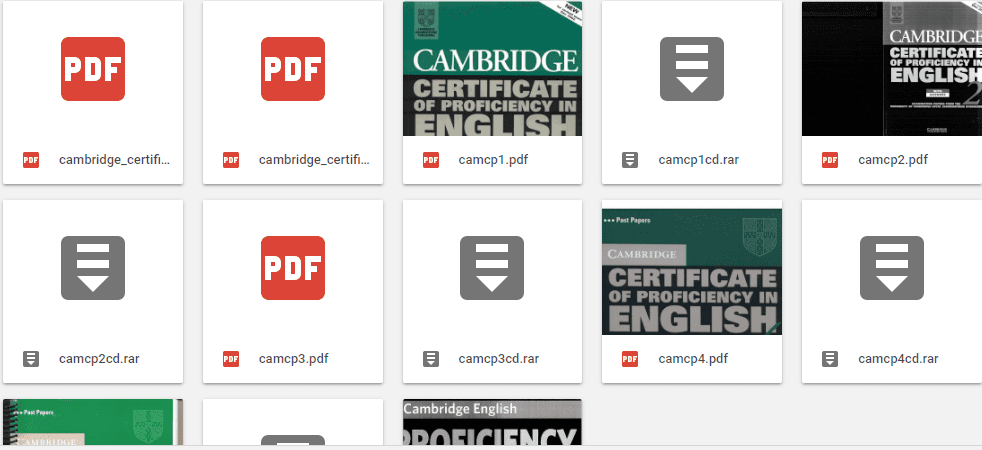Select the file name camcp4cd.rar
The height and width of the screenshot is (450, 982).
898,359
